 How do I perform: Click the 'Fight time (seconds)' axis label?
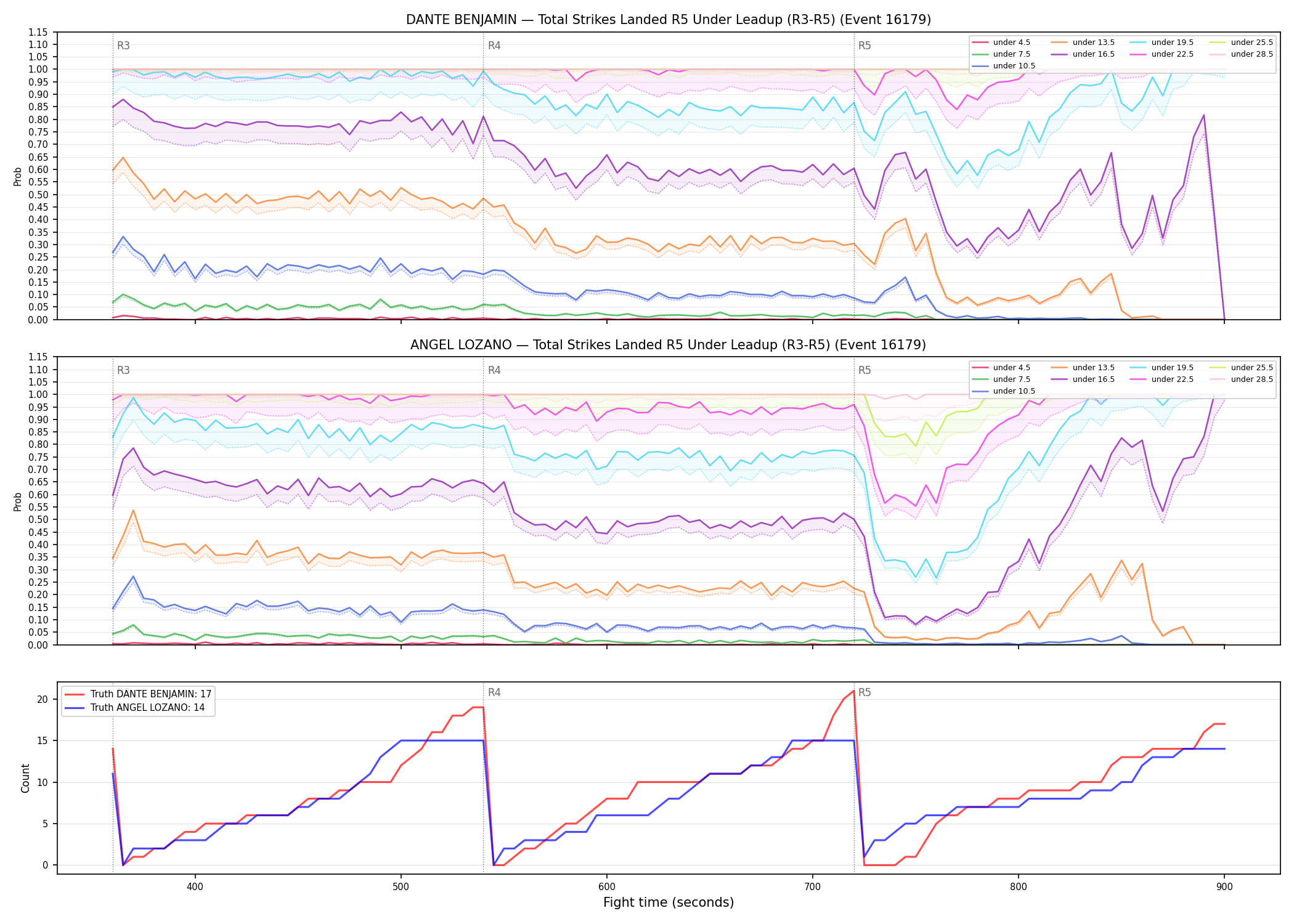tap(669, 902)
